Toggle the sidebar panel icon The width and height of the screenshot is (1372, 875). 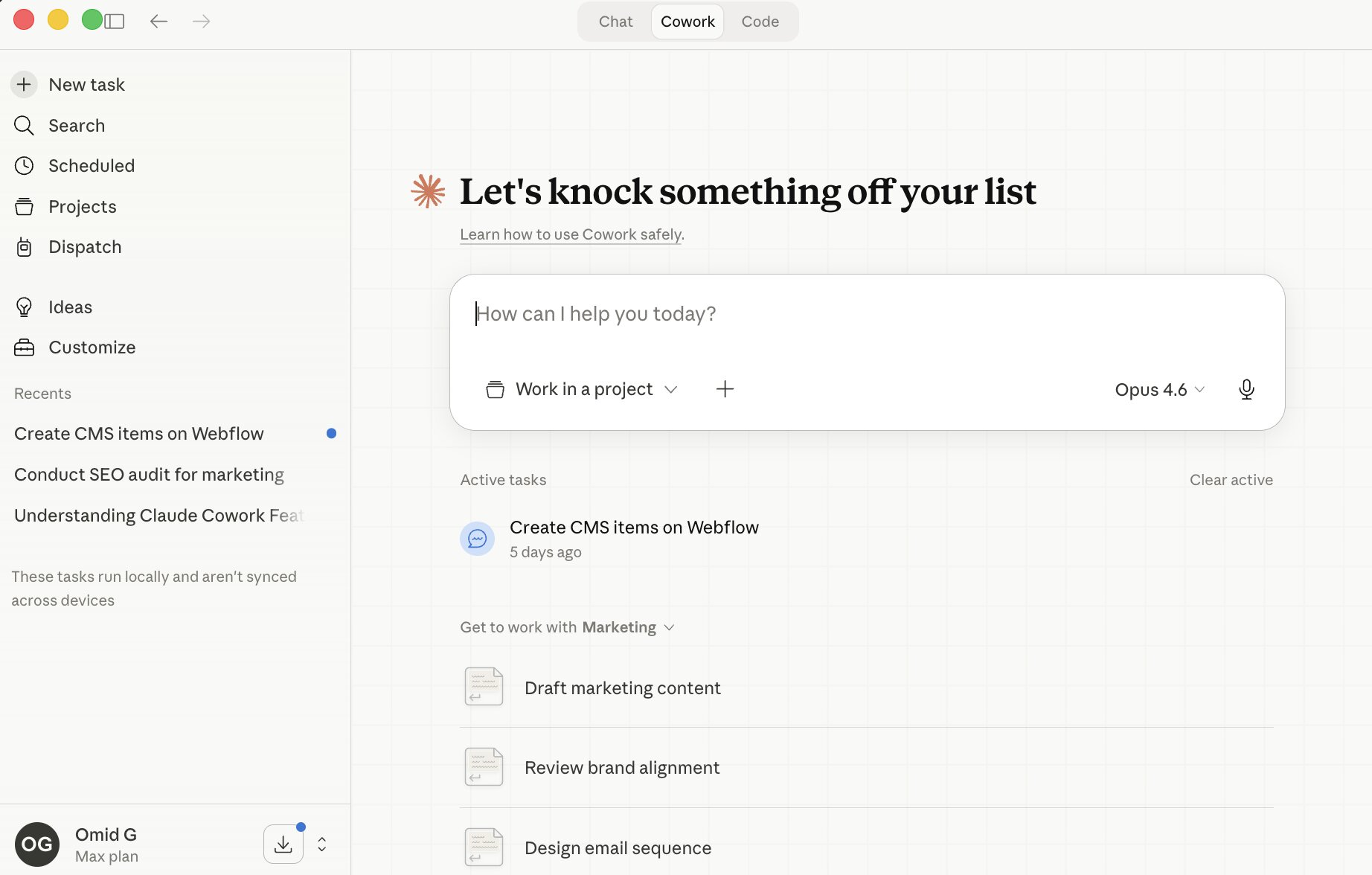(115, 22)
